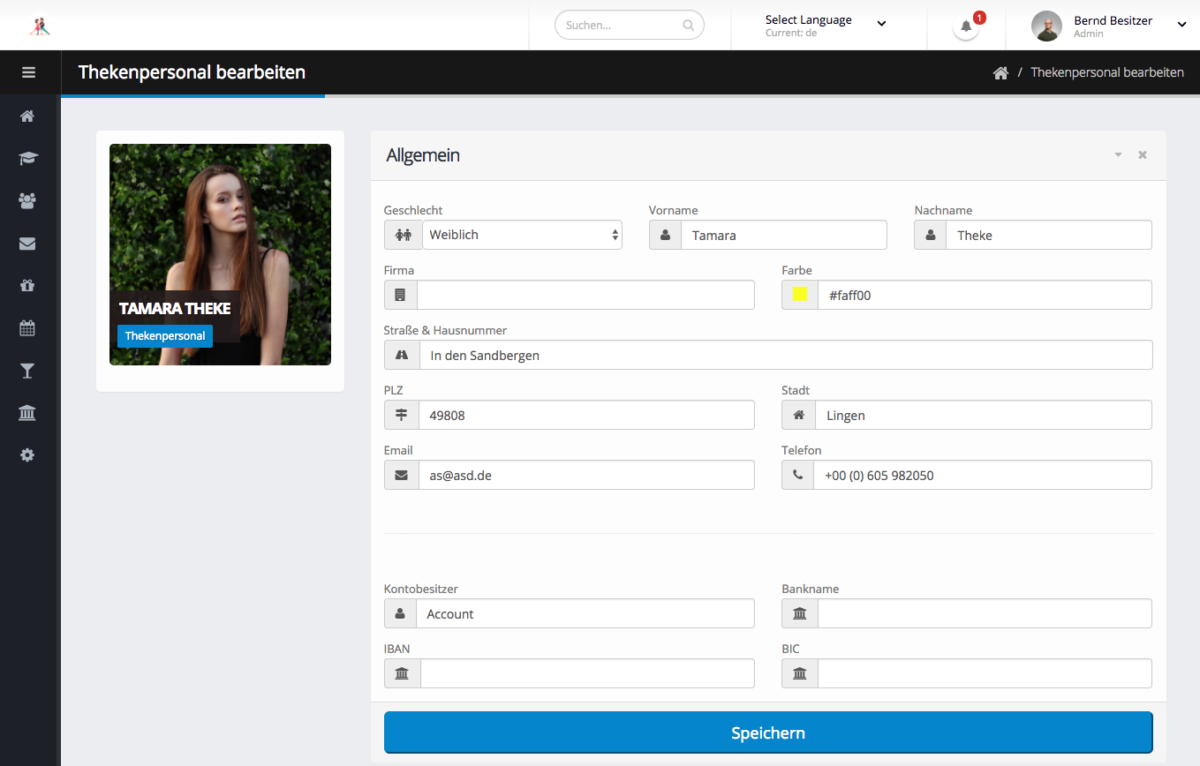Collapse the Allgemein panel
The width and height of the screenshot is (1200, 766).
coord(1118,155)
